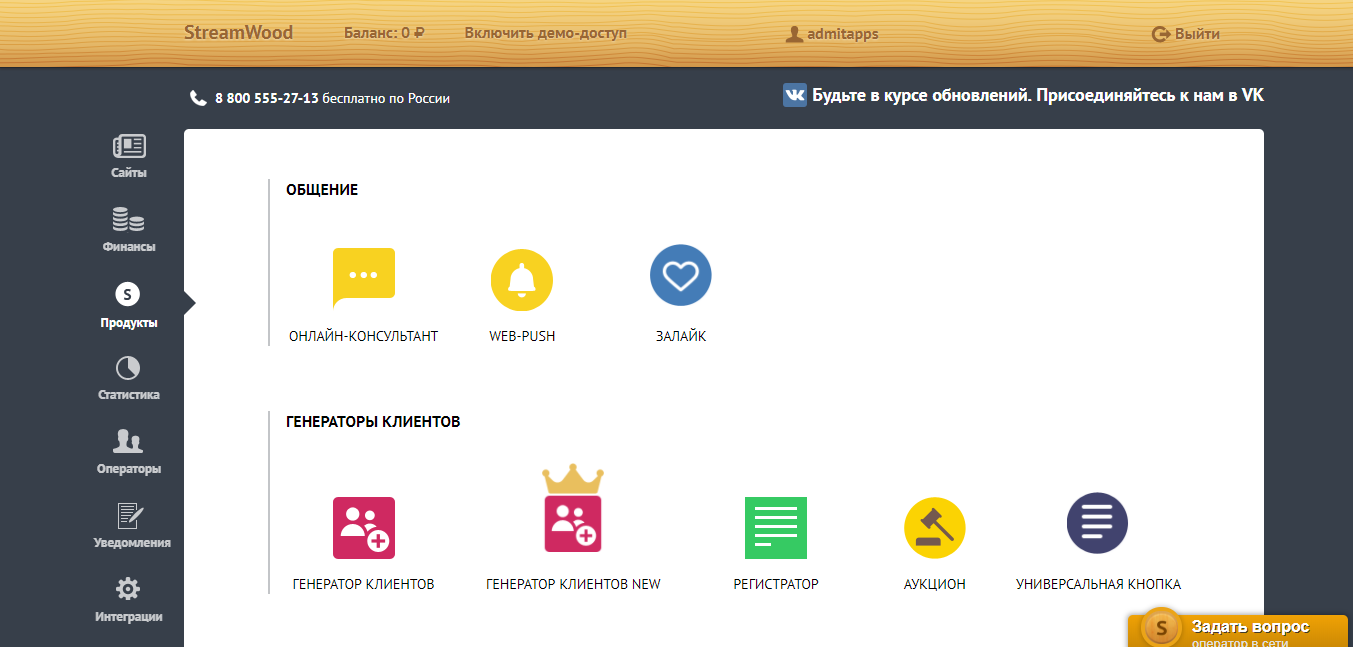Click the coin icon on Задать вопрос

(x=1162, y=629)
